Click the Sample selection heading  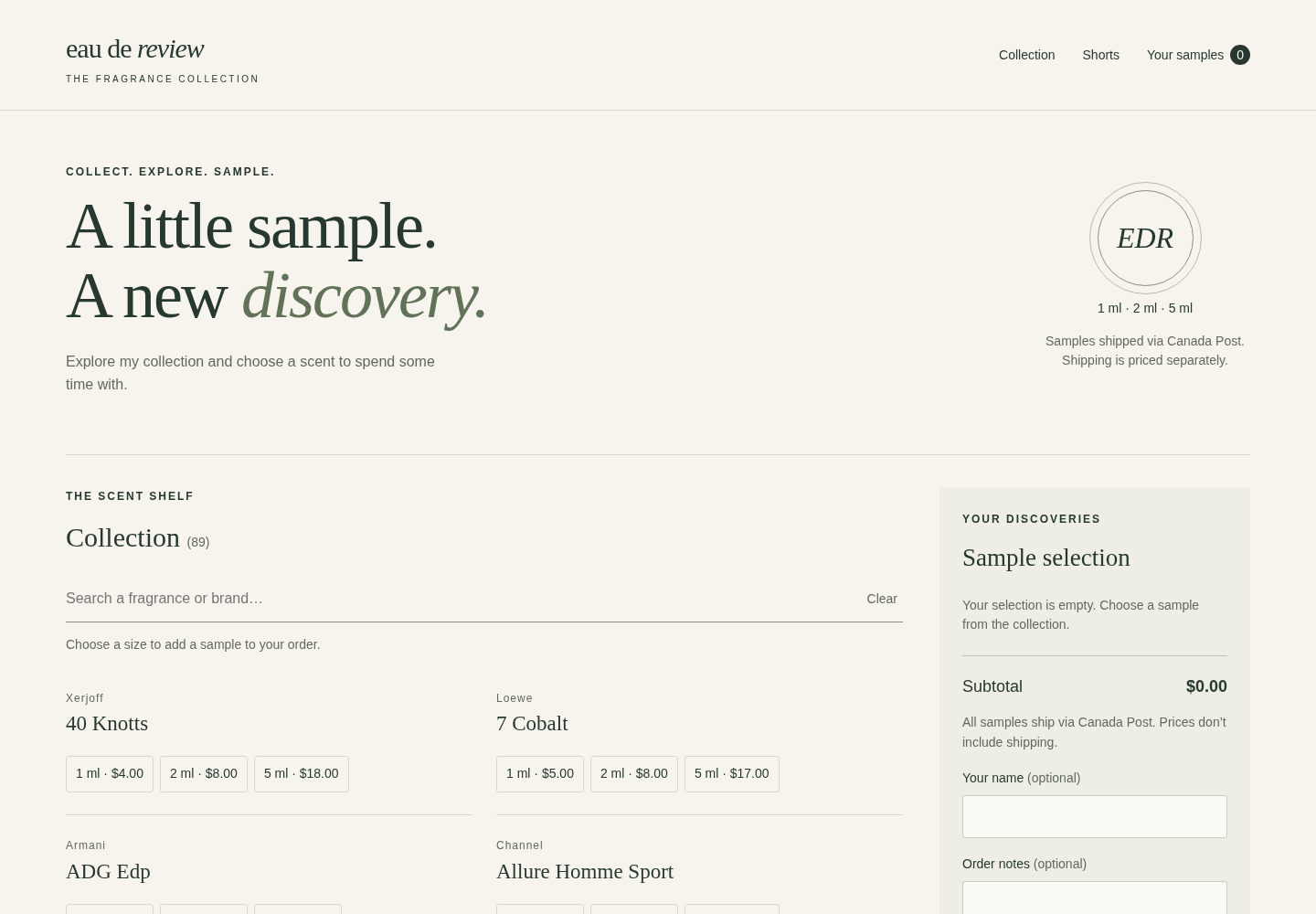coord(1046,558)
